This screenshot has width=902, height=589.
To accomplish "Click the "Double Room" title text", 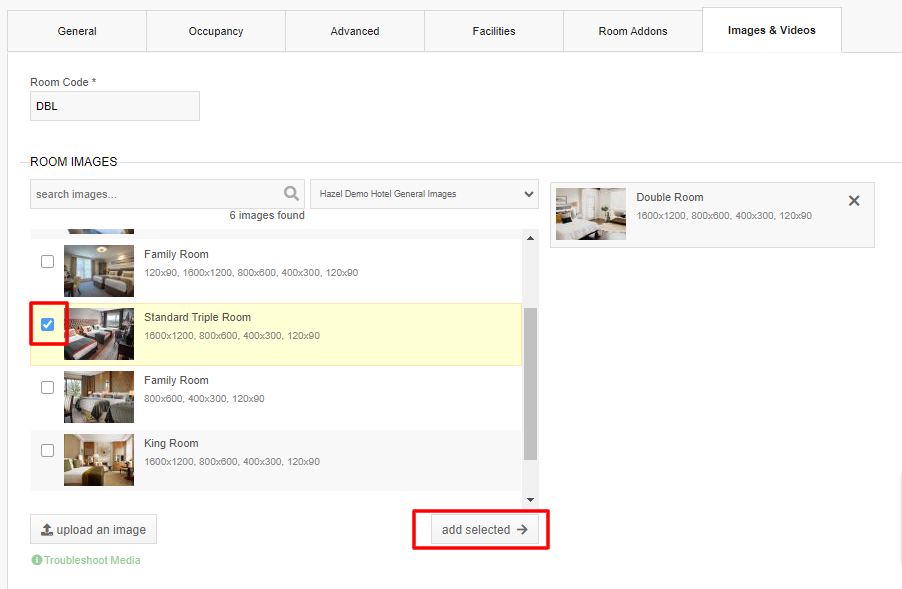I will tap(670, 197).
